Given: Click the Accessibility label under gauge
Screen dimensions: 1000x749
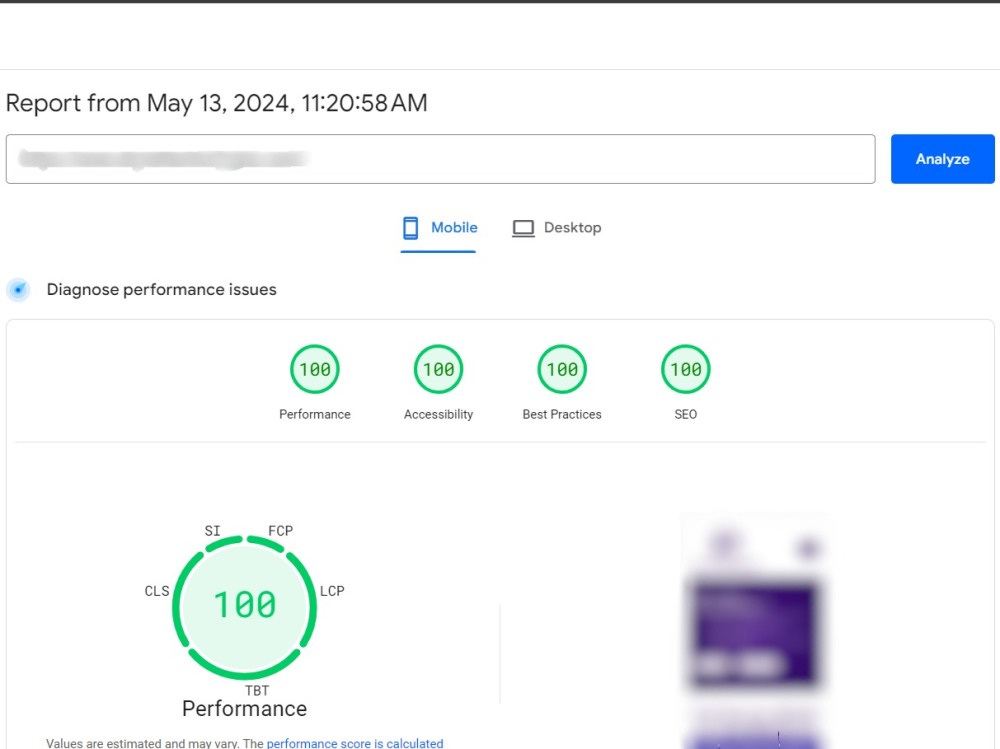Looking at the screenshot, I should [438, 414].
